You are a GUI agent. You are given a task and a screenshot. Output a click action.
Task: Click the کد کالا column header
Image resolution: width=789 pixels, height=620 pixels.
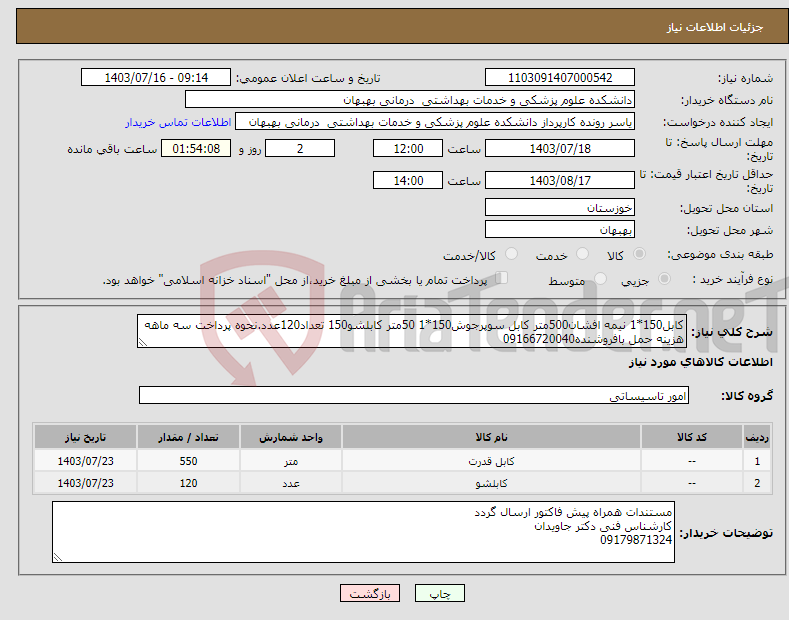click(x=692, y=437)
